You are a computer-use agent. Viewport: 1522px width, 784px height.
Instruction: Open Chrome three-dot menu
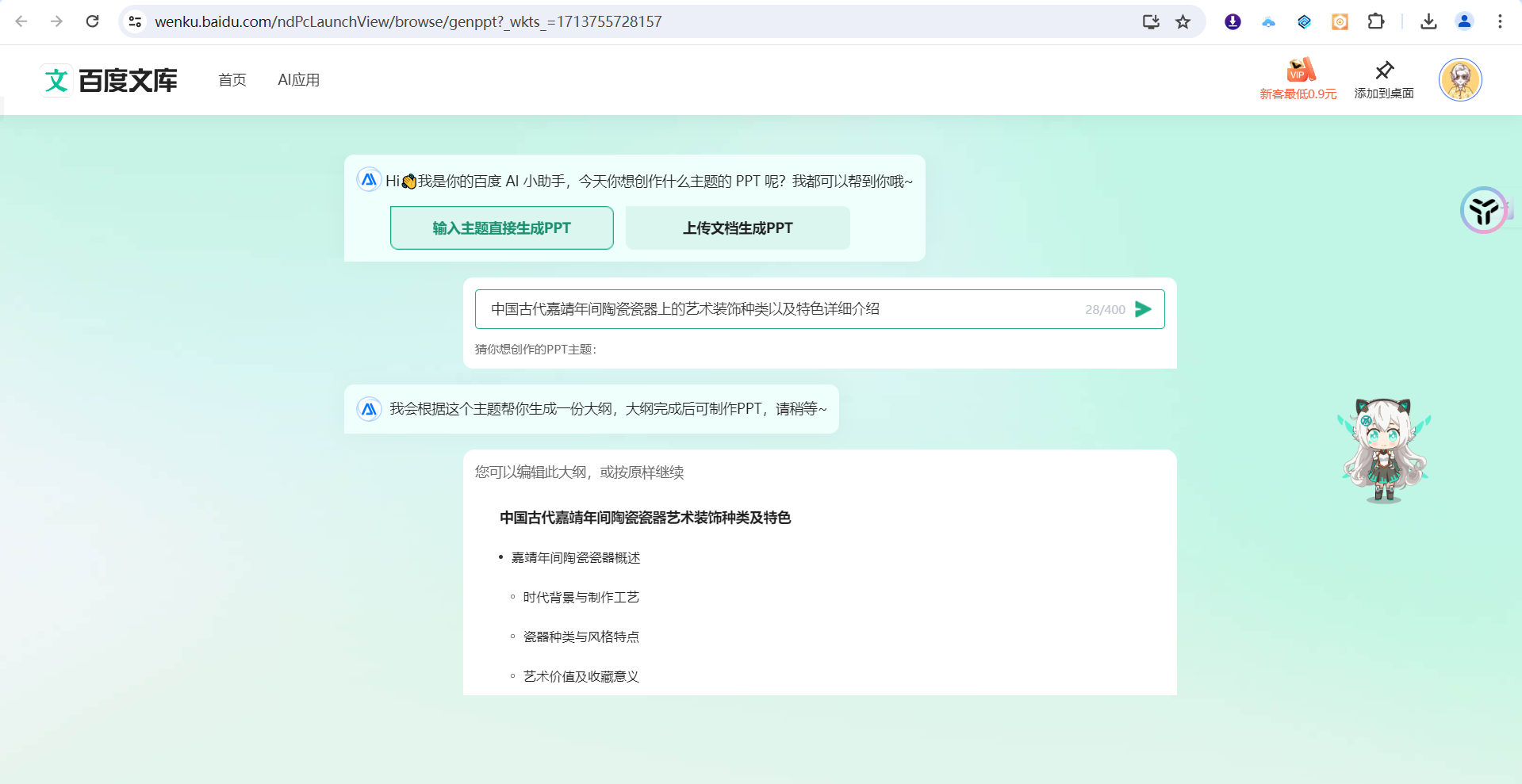1499,21
